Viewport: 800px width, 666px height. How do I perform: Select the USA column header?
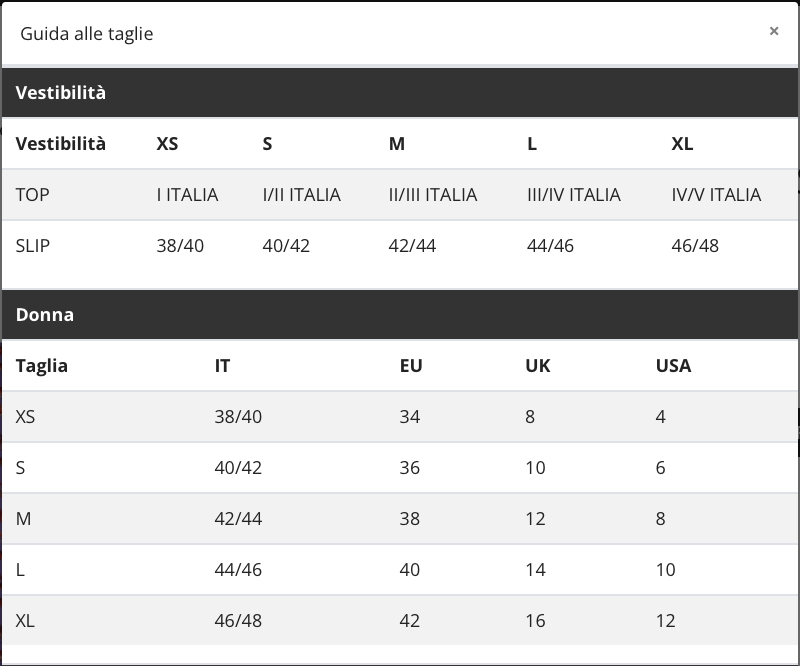[x=673, y=366]
